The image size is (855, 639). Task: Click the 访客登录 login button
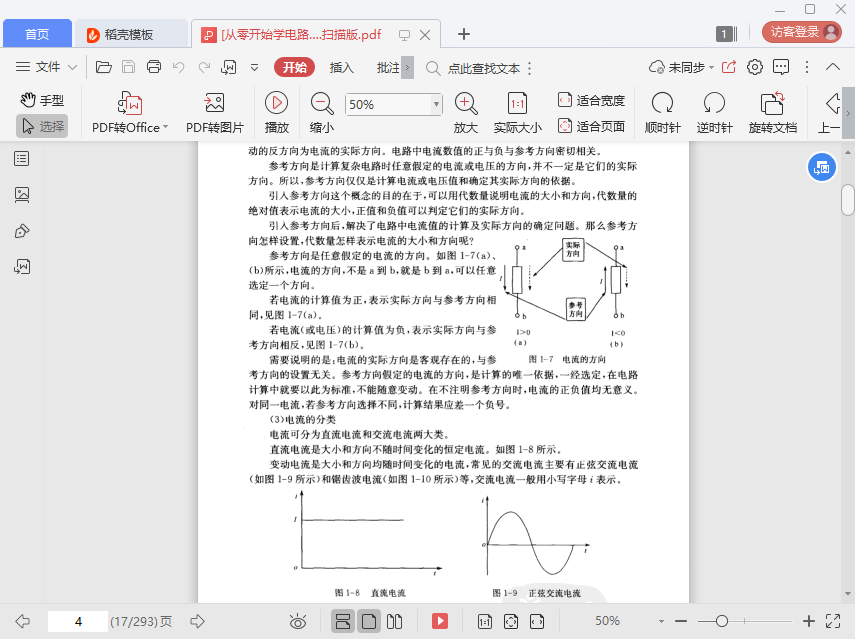(x=802, y=32)
